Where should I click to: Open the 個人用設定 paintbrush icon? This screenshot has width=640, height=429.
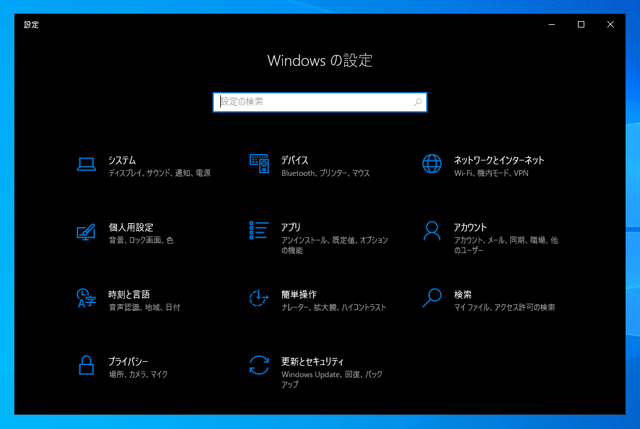tap(86, 232)
